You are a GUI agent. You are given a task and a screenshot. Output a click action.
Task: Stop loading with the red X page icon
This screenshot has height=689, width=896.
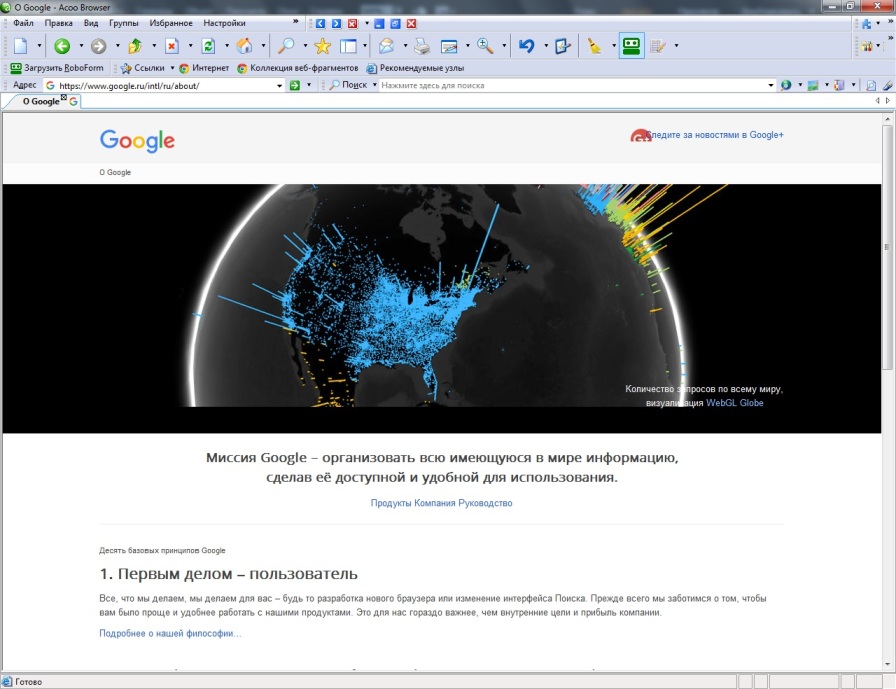(x=171, y=46)
